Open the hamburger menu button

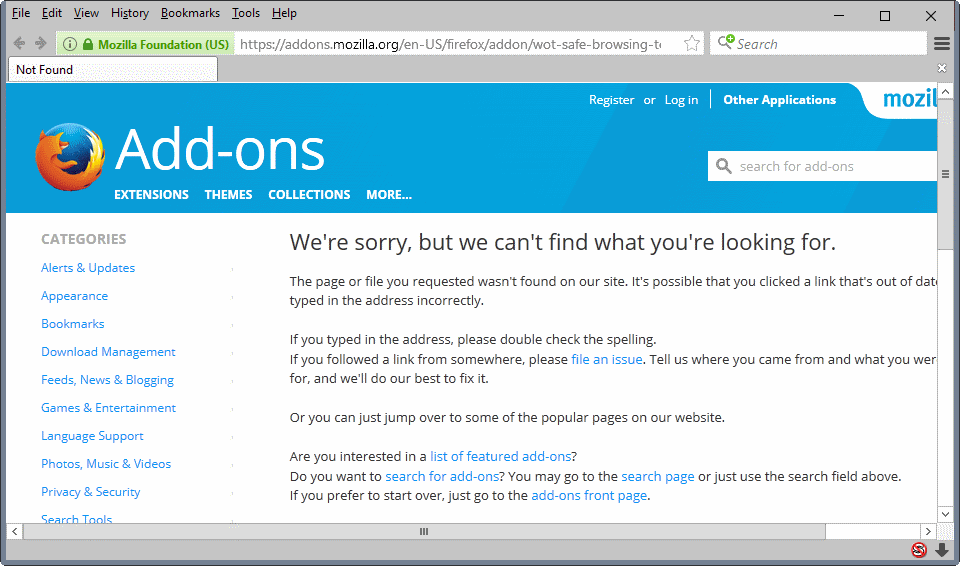942,43
